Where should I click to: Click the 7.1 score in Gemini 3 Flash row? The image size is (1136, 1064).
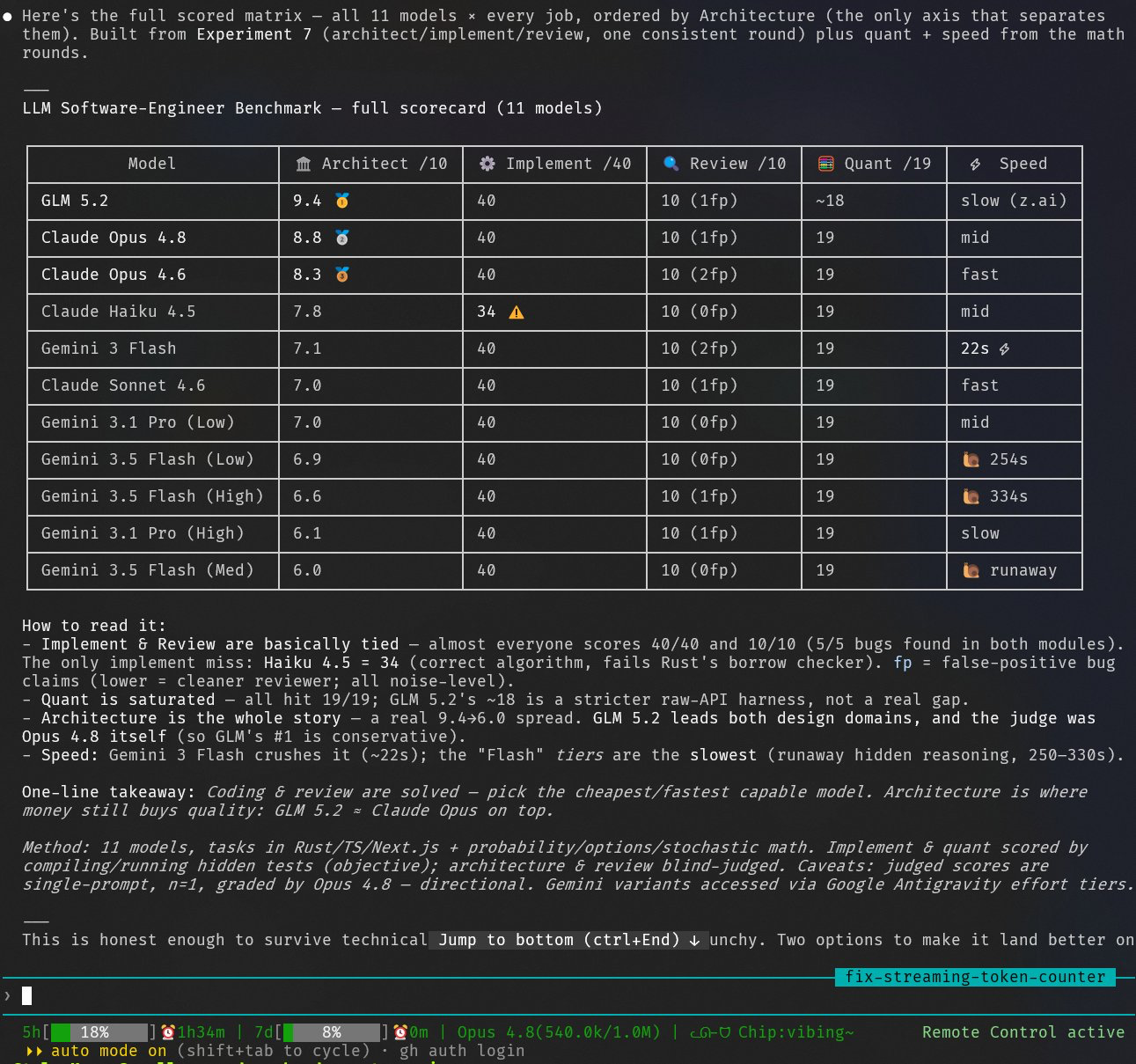pyautogui.click(x=307, y=349)
